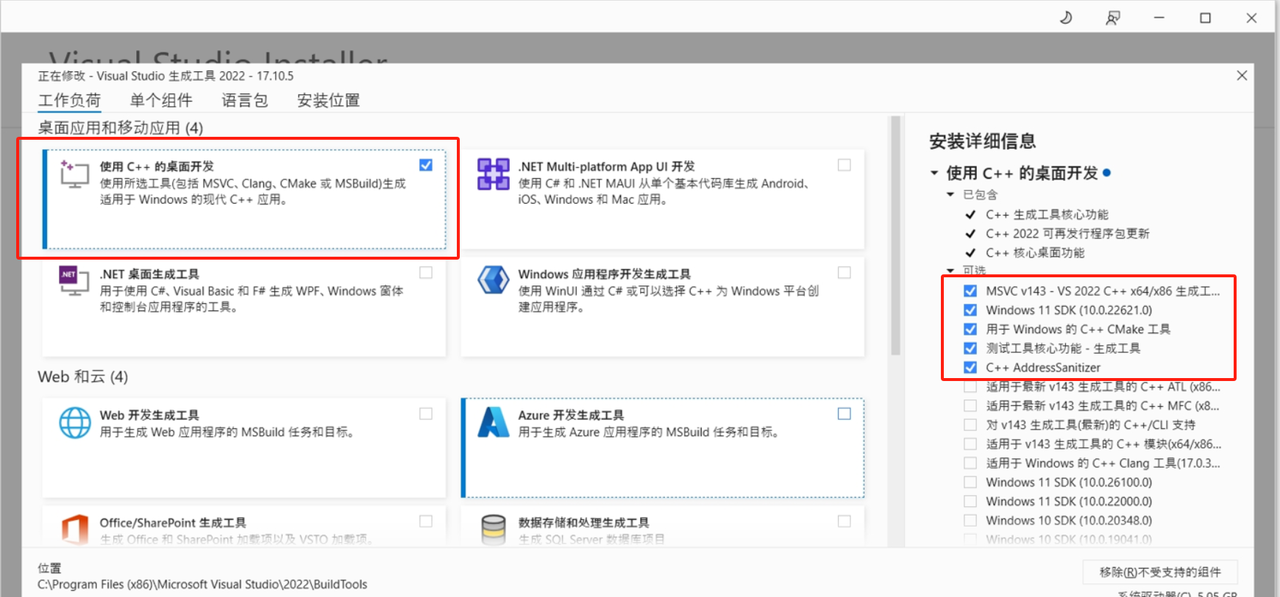
Task: Uncheck 用于 Windows 的 C++ CMake 工具
Action: coord(970,329)
